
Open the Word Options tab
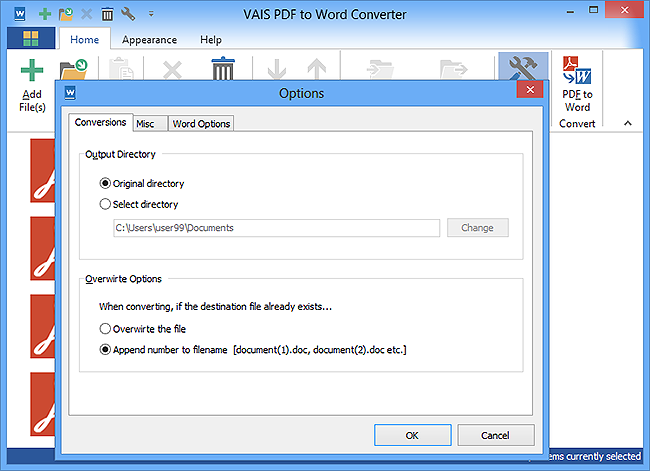[201, 124]
